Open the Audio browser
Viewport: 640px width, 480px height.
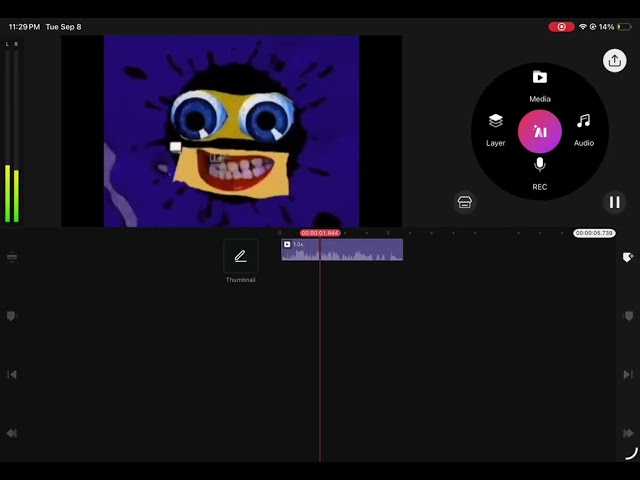point(584,130)
